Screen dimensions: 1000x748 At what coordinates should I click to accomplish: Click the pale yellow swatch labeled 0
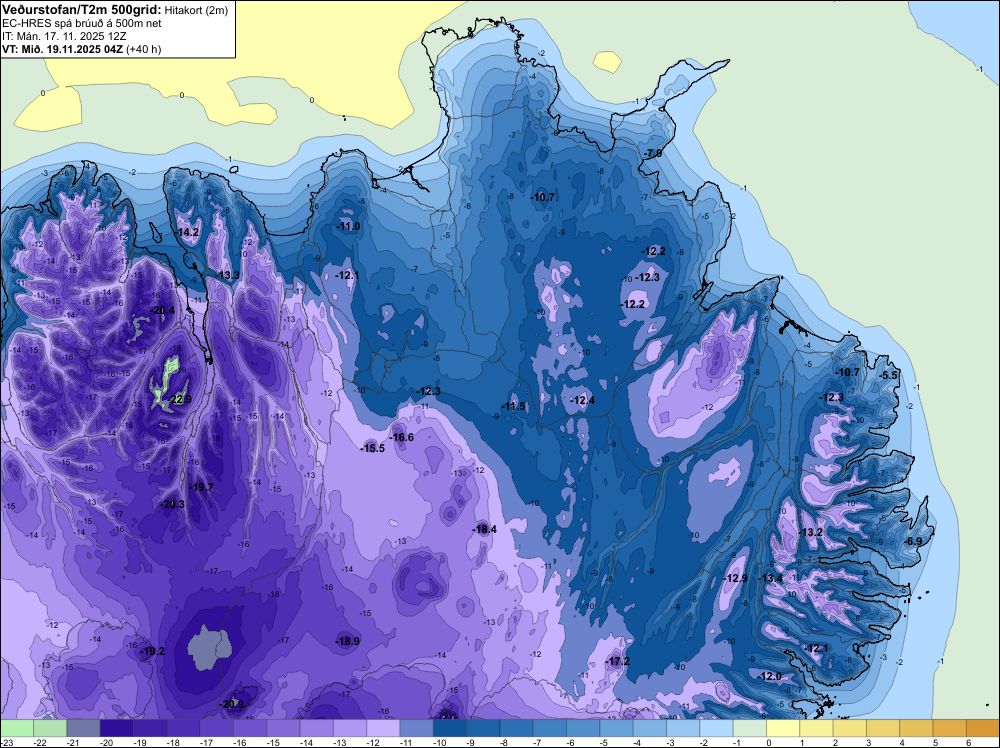click(x=783, y=728)
